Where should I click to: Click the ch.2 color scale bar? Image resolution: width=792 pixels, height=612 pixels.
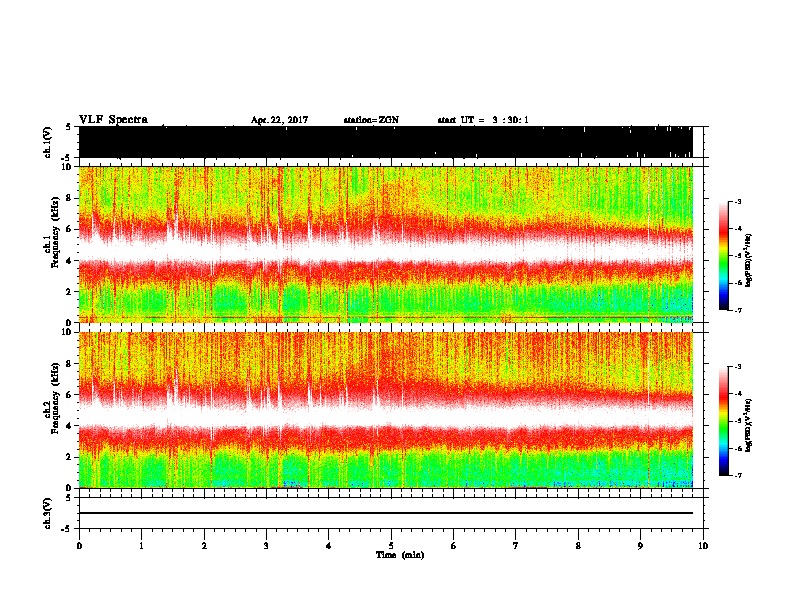724,421
